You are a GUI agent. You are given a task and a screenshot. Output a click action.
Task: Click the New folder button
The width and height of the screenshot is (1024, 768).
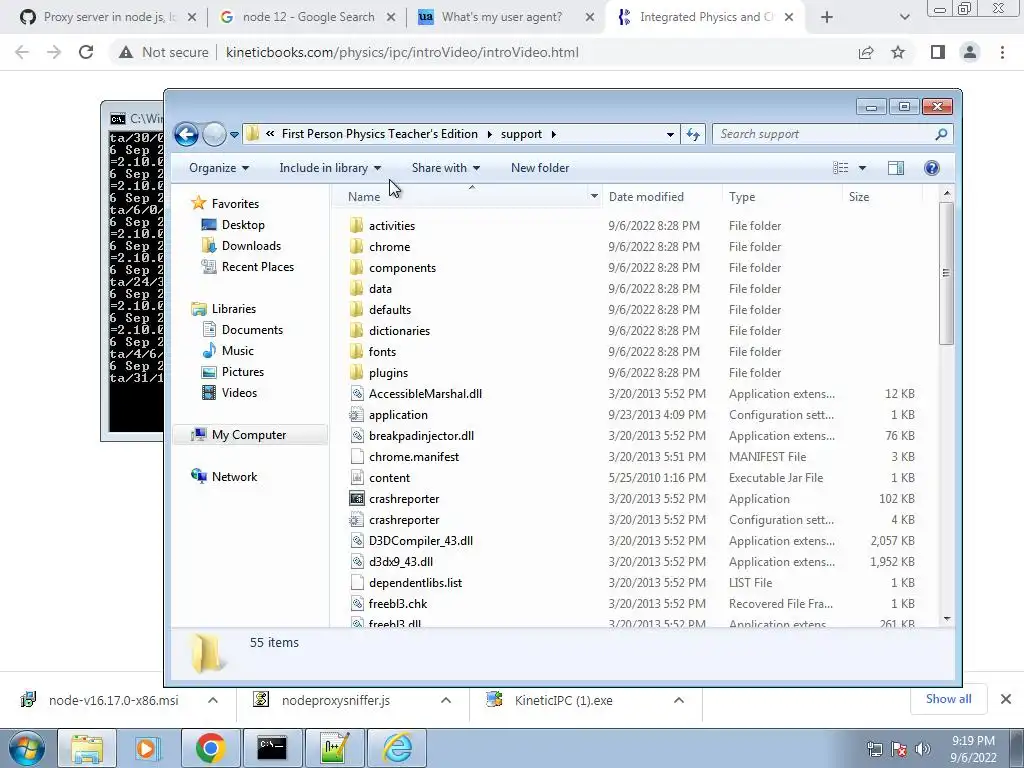540,168
